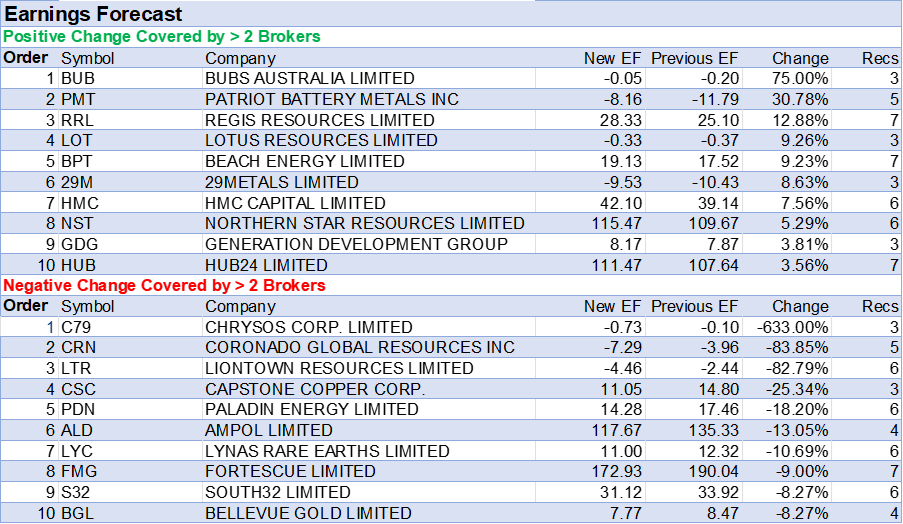Select LOTUS RESOURCES LIMITED cell
The width and height of the screenshot is (903, 524).
pos(321,140)
